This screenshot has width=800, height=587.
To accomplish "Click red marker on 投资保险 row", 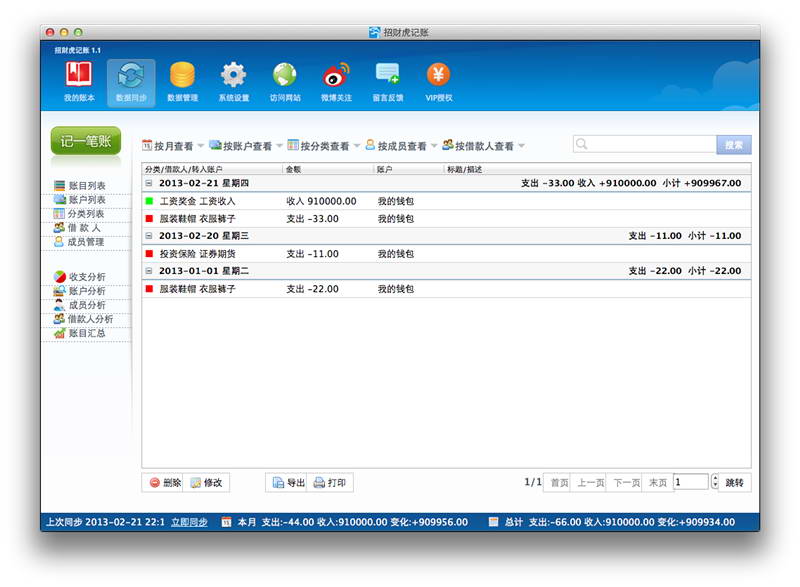I will (x=149, y=253).
